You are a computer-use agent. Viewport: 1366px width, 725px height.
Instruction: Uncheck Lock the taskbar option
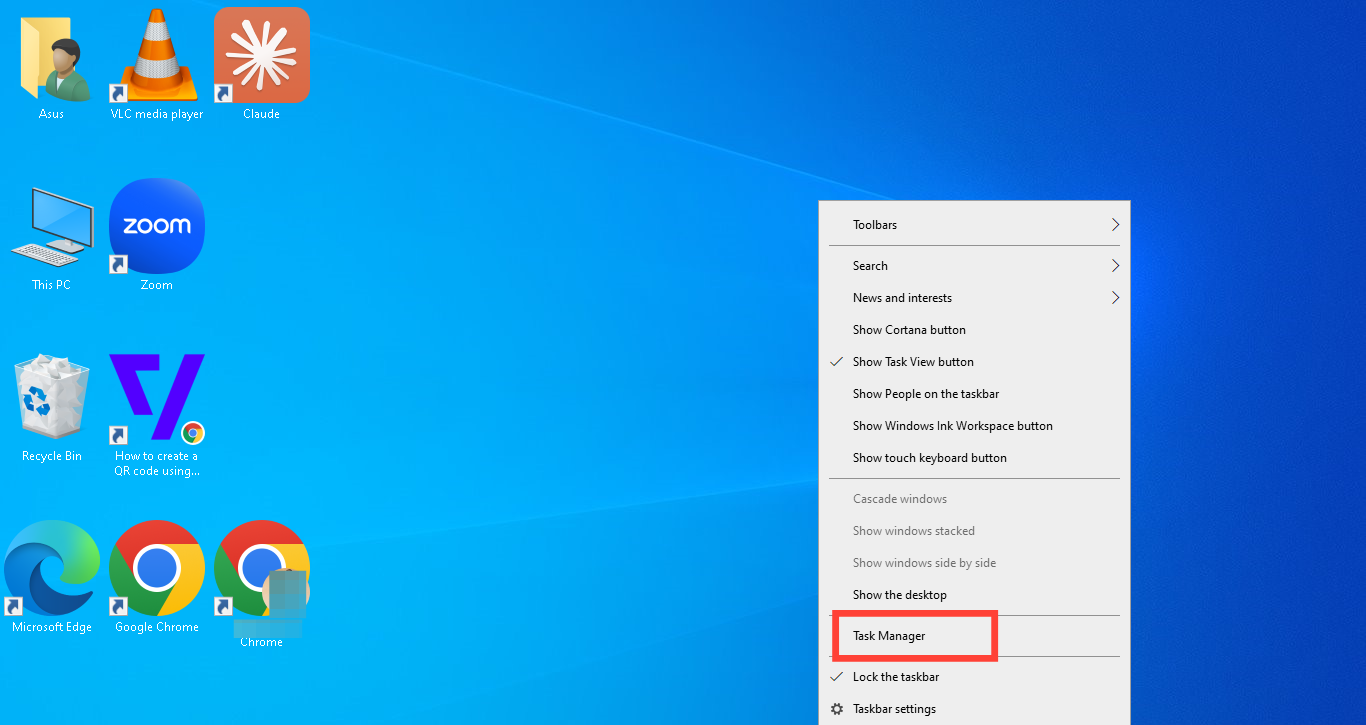[975, 677]
